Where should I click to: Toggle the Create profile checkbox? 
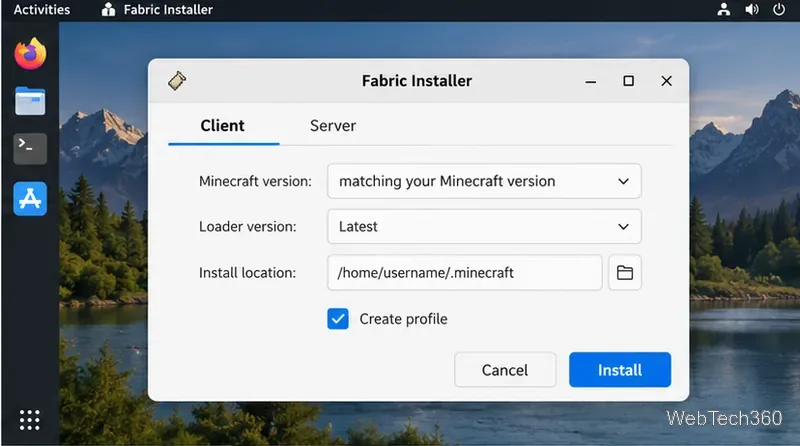coord(338,319)
